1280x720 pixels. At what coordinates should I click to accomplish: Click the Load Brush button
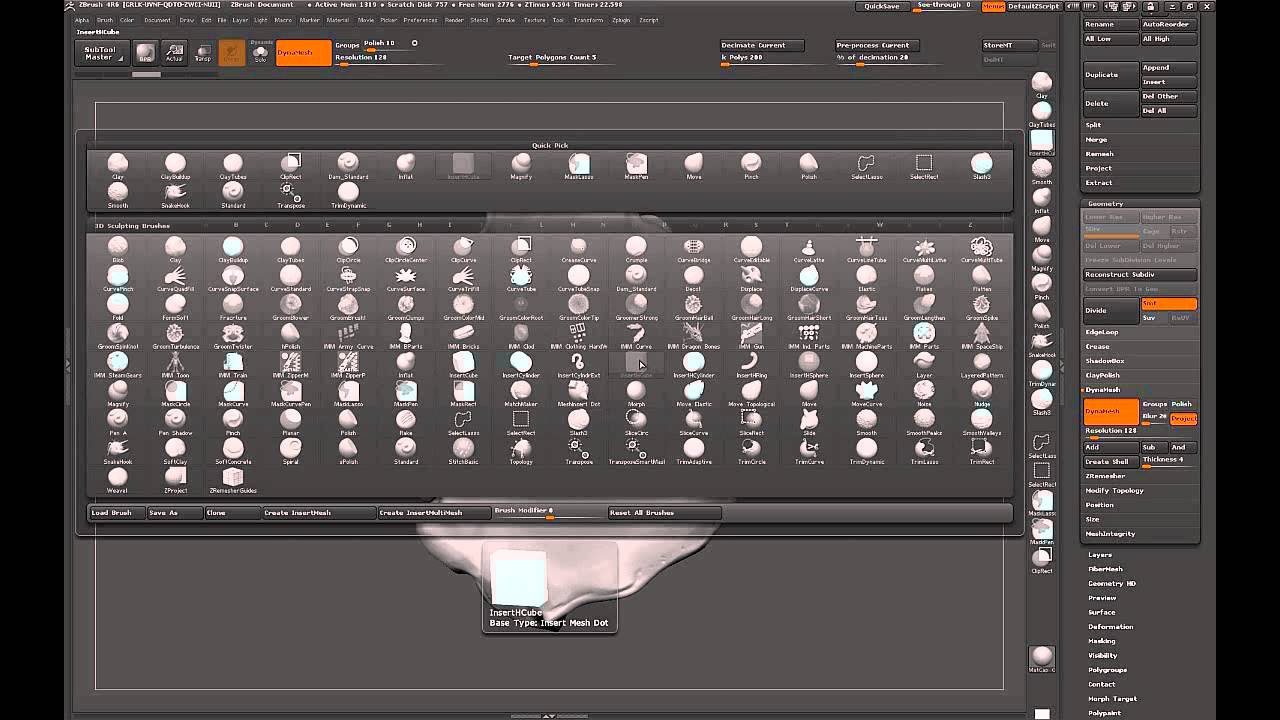pyautogui.click(x=116, y=513)
